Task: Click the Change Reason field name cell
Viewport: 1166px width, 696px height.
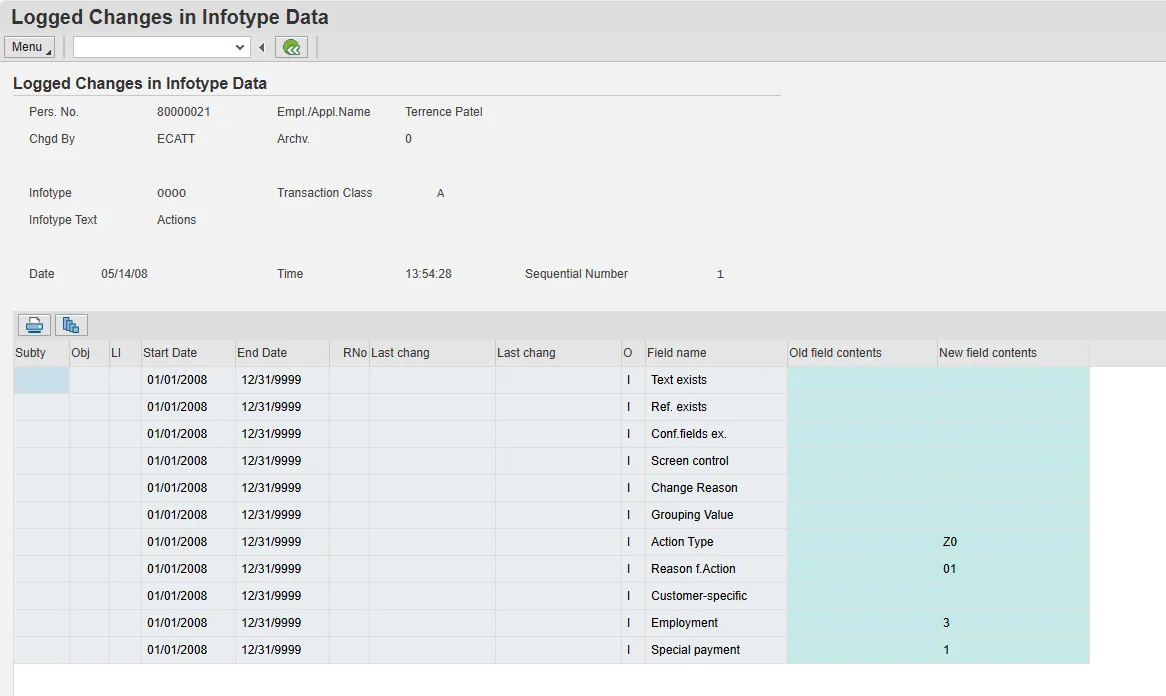Action: pos(694,488)
